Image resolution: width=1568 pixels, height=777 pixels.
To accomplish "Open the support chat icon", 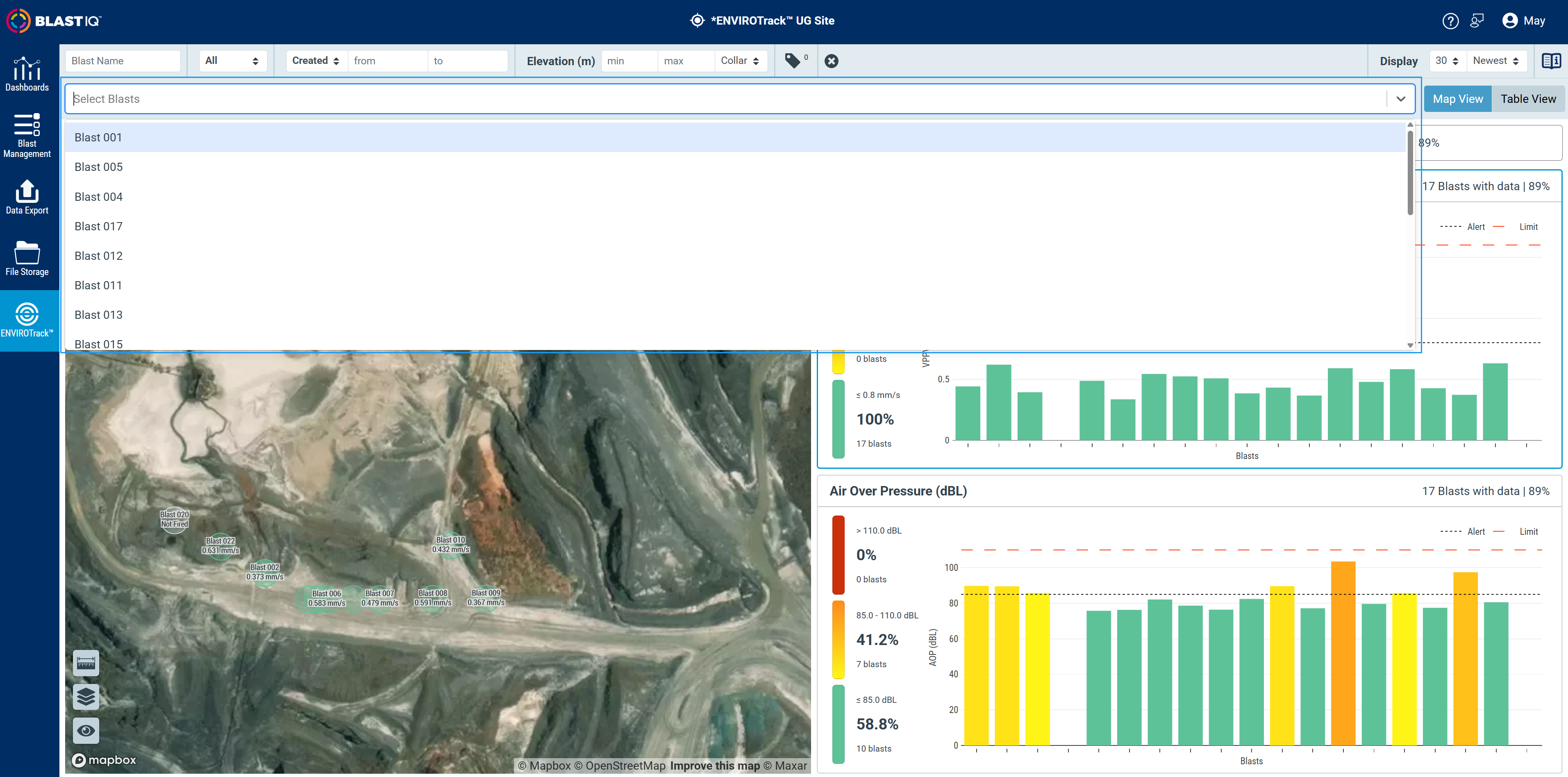I will point(1477,20).
